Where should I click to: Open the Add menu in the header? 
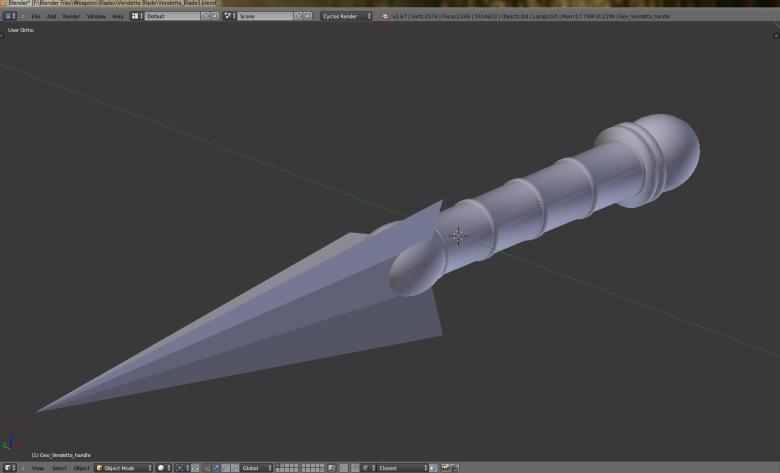point(51,16)
